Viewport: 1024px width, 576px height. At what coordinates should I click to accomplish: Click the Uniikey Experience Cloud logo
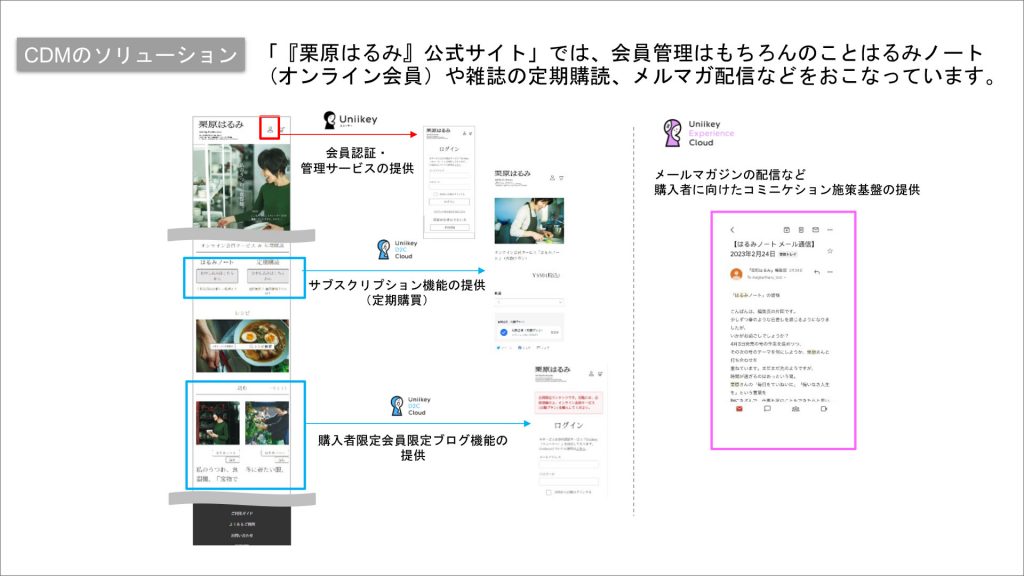699,133
